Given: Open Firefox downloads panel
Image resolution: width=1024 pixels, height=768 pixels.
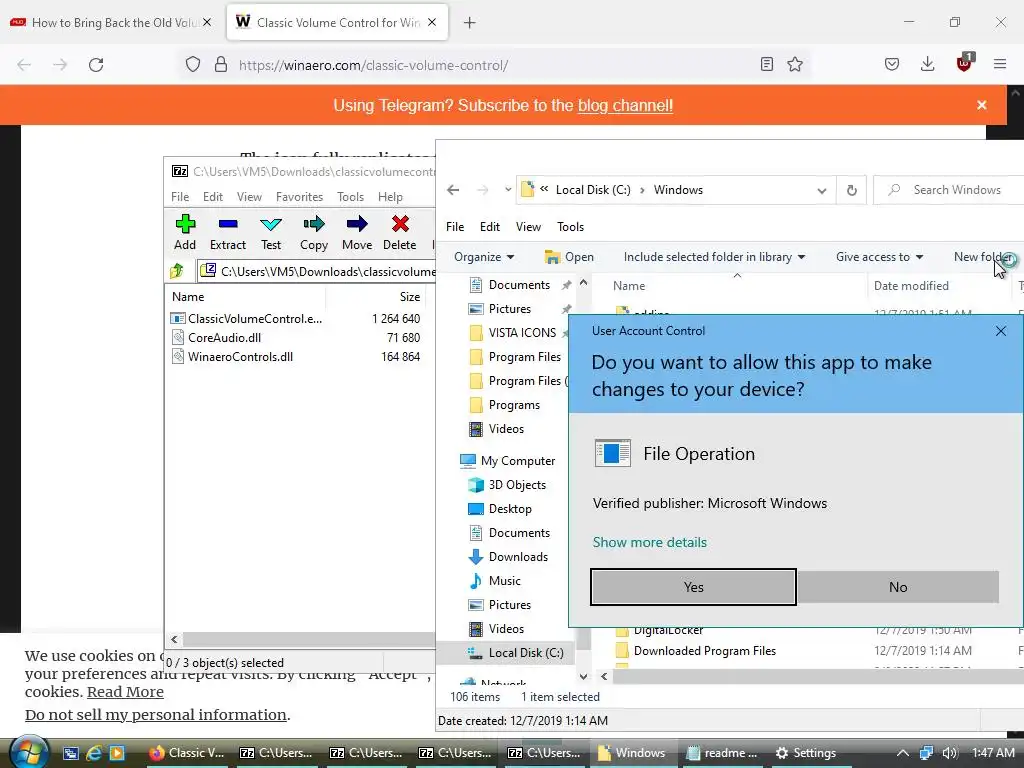Looking at the screenshot, I should 927,64.
